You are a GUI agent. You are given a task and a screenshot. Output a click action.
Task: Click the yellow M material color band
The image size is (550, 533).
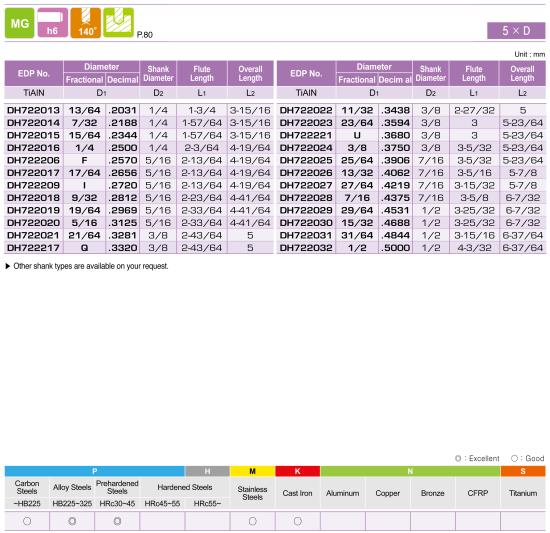click(x=253, y=471)
